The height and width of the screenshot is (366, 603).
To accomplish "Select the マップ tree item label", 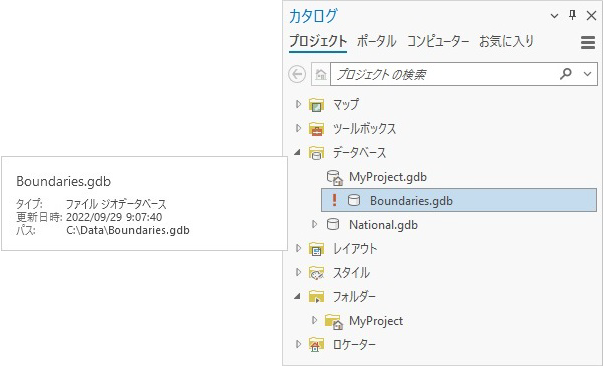I will [x=346, y=105].
